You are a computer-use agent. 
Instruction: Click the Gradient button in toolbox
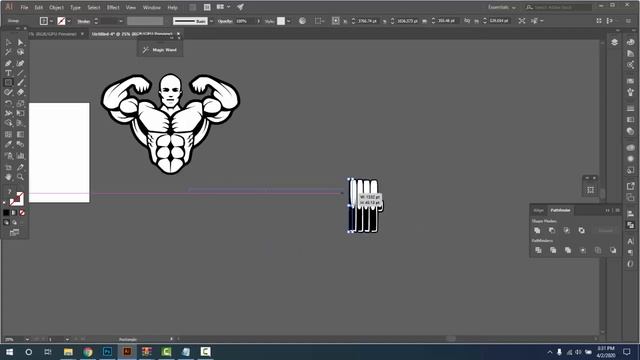[14, 213]
